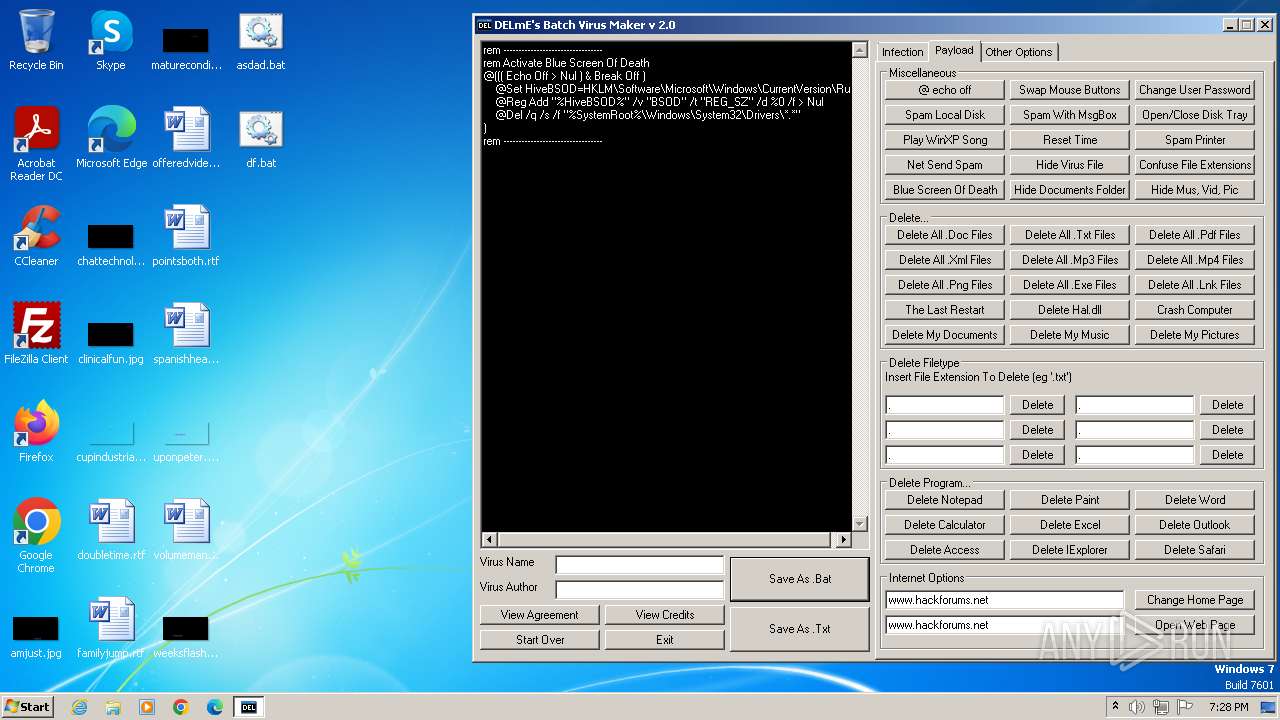Click the Reset Time button
Viewport: 1280px width, 720px height.
click(1070, 140)
